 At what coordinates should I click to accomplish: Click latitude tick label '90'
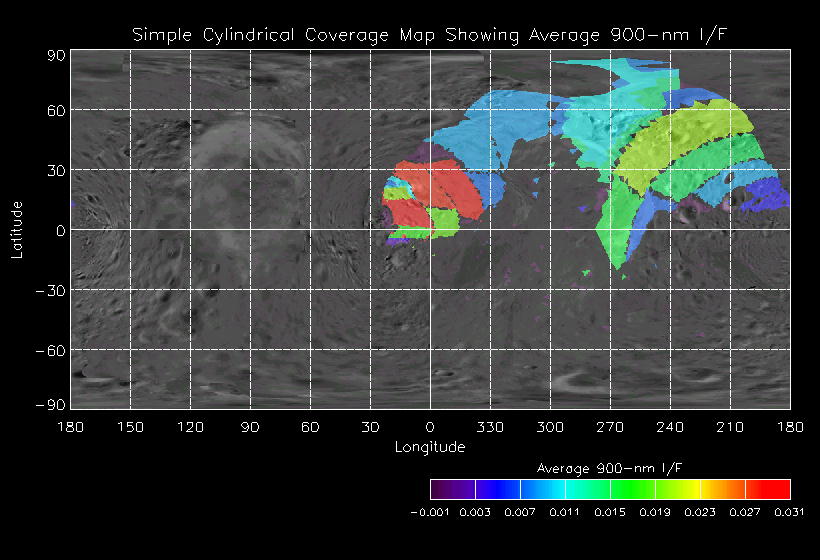tap(56, 55)
